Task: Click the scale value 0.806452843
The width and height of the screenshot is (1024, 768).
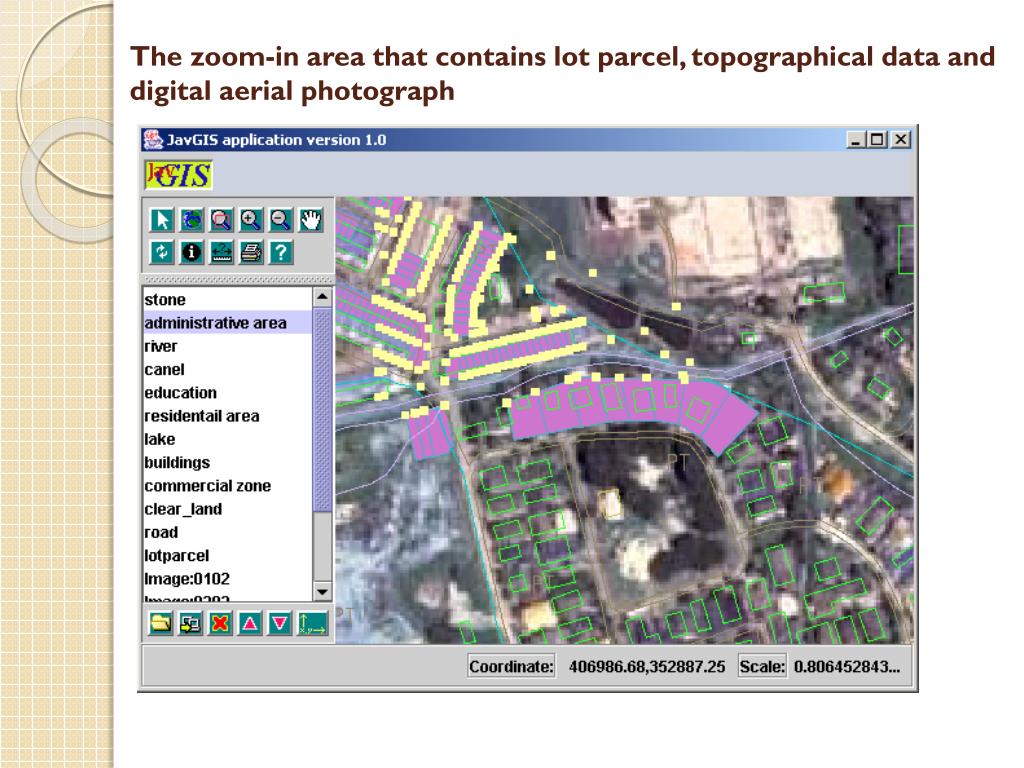Action: click(x=846, y=666)
